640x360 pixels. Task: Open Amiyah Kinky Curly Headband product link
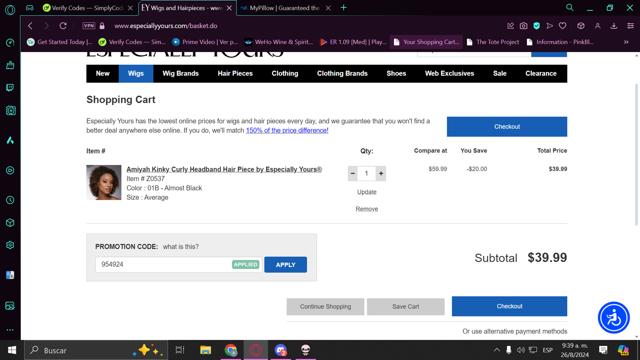pyautogui.click(x=224, y=169)
